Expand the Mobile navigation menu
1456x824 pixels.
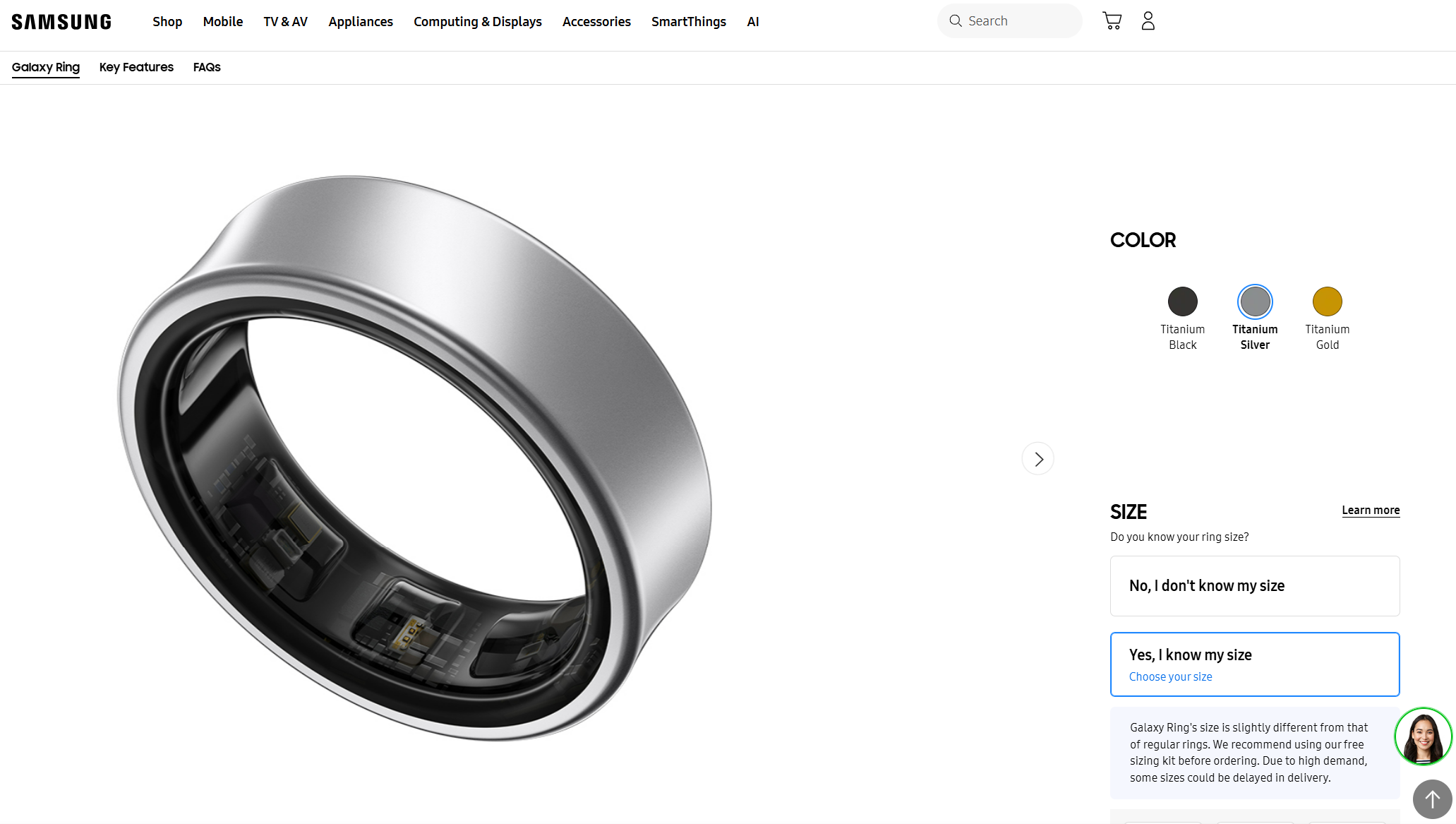[x=223, y=22]
